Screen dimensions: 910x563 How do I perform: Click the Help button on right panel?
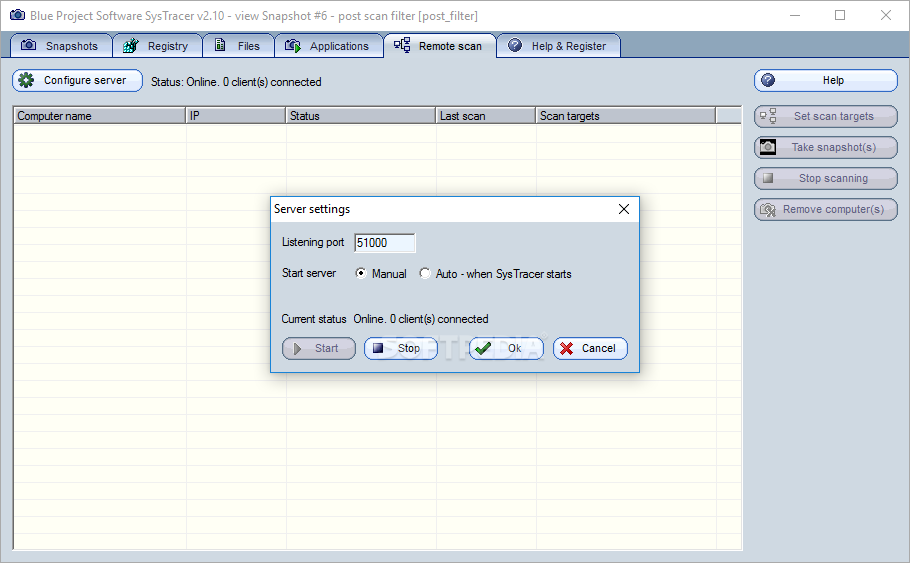[826, 81]
